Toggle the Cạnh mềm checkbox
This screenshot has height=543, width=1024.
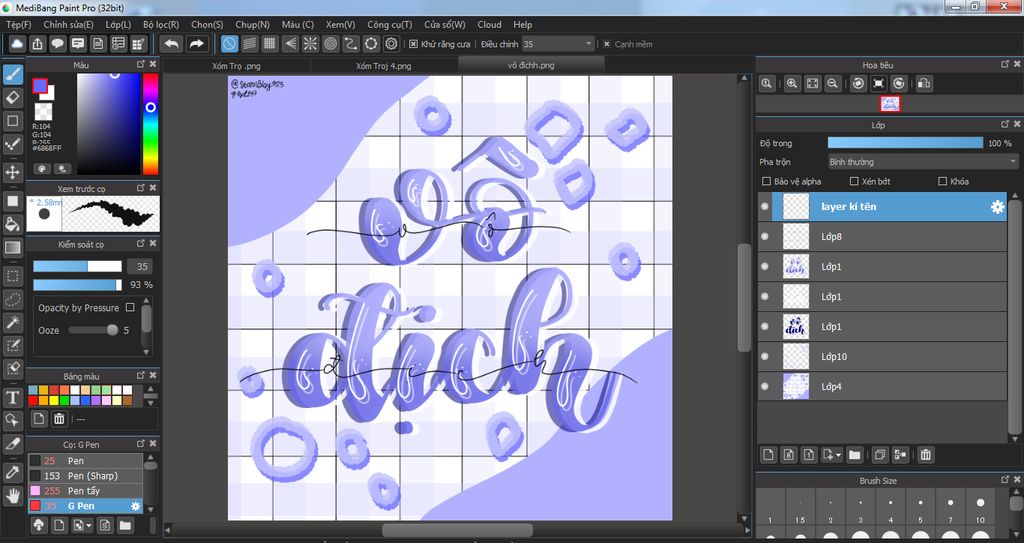click(607, 44)
